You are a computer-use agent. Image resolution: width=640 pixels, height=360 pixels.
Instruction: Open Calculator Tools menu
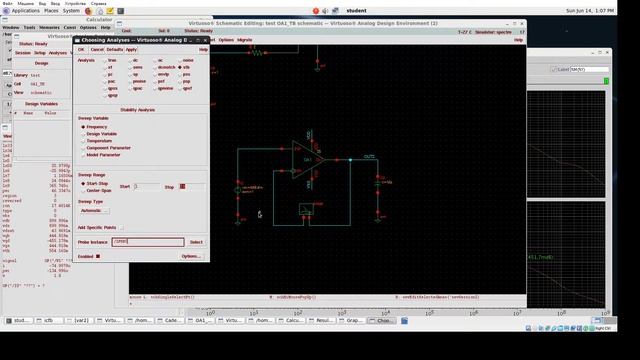point(29,27)
